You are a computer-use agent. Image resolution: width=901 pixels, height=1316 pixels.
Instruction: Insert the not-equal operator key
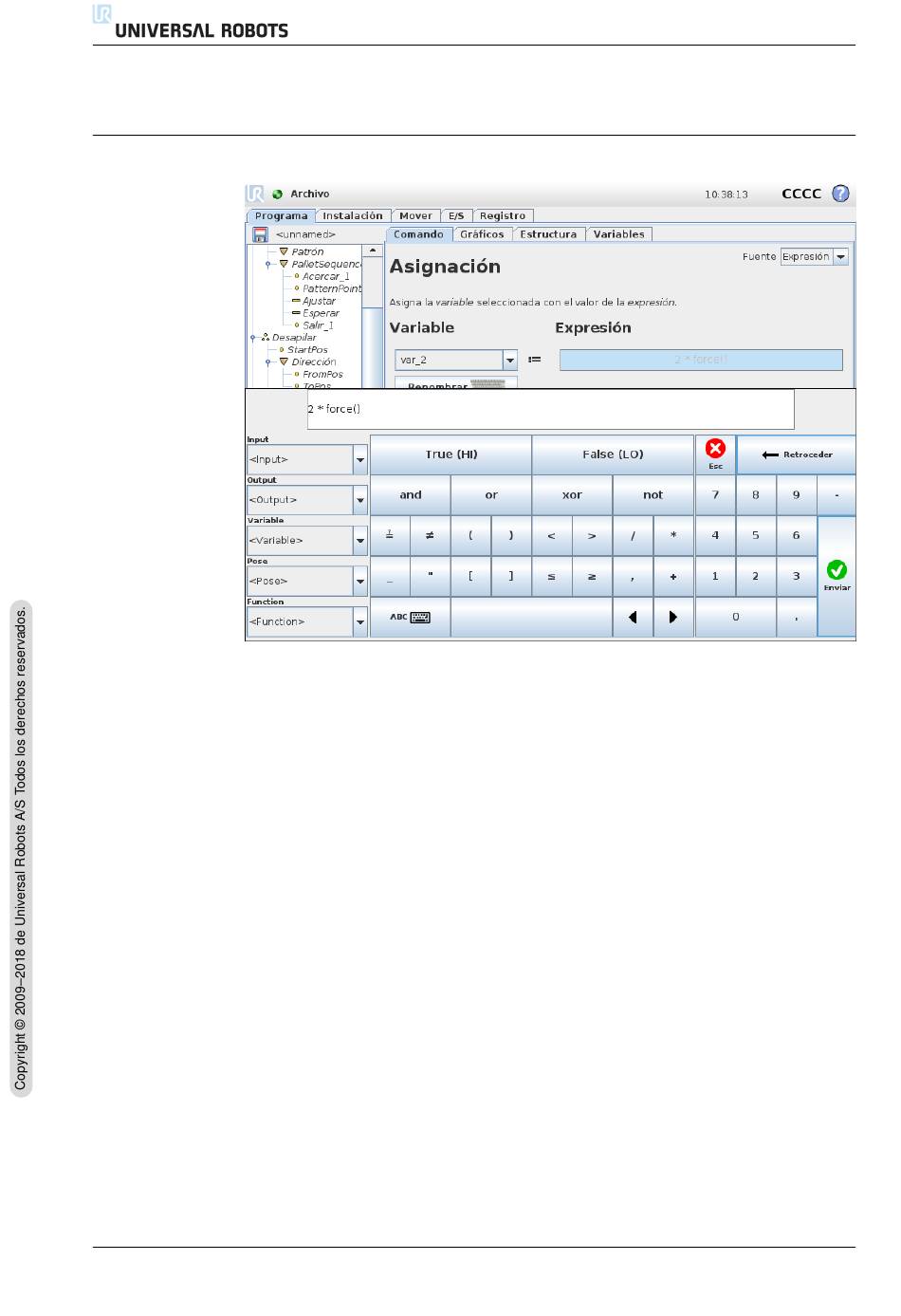(430, 535)
